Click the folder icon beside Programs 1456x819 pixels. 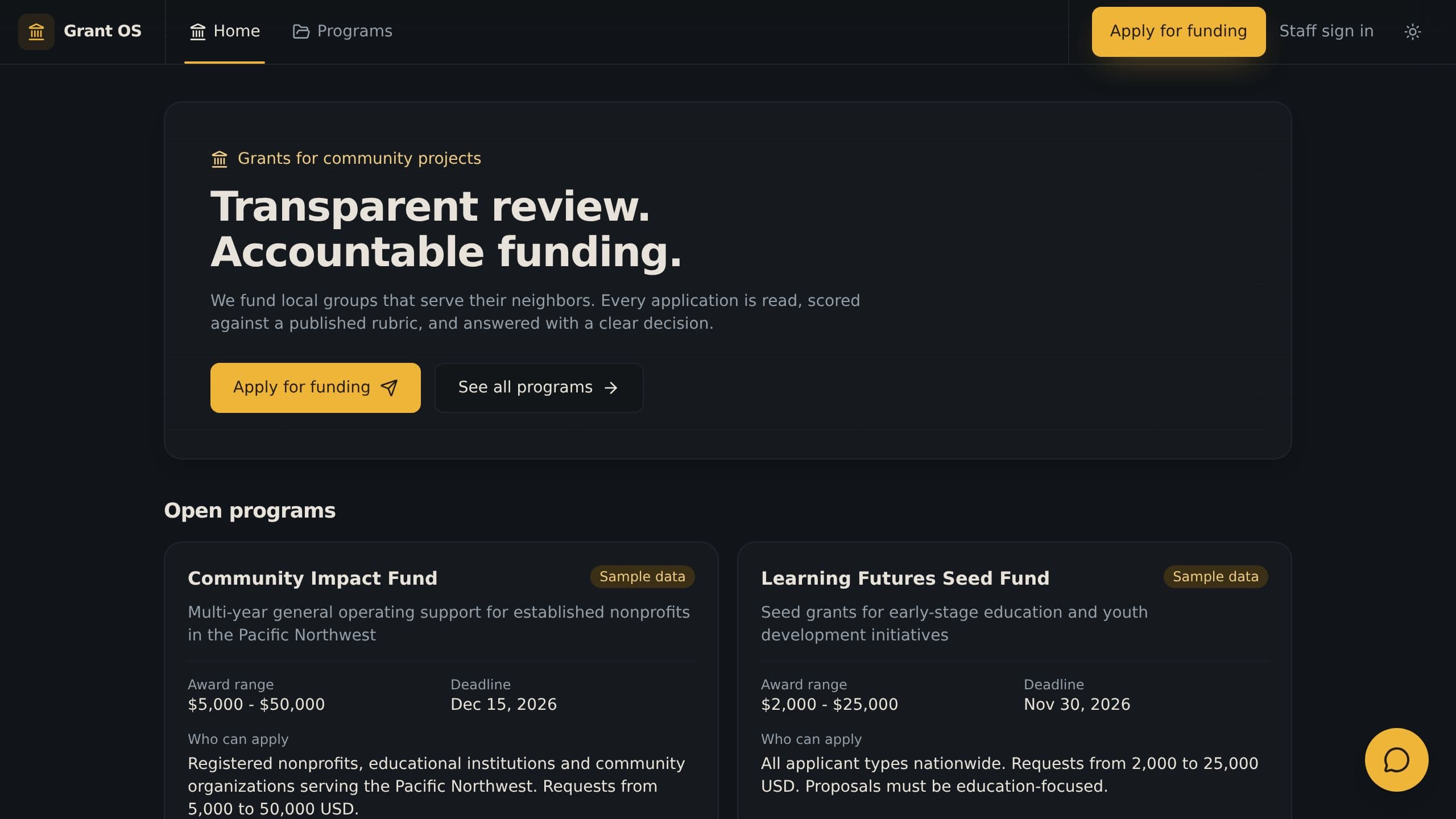tap(301, 31)
